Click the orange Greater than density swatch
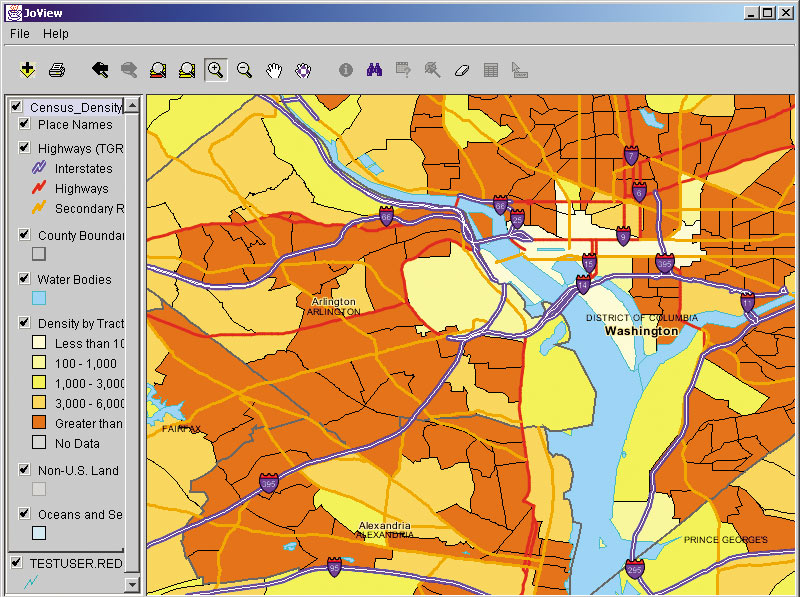This screenshot has width=800, height=597. pos(39,423)
